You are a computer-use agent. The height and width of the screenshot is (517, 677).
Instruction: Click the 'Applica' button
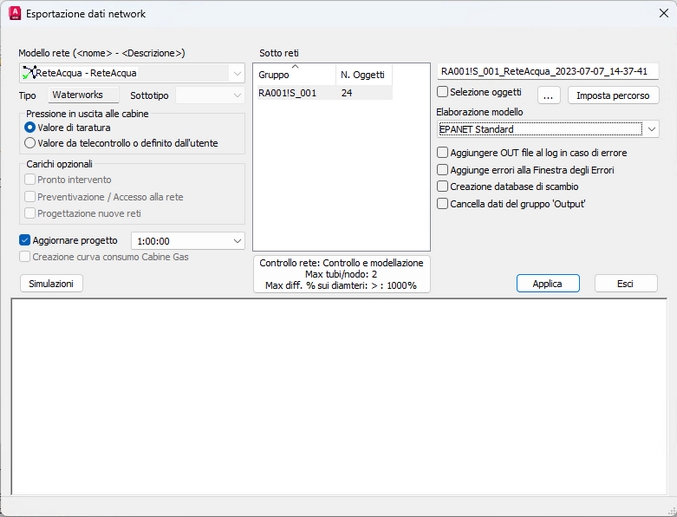(547, 283)
